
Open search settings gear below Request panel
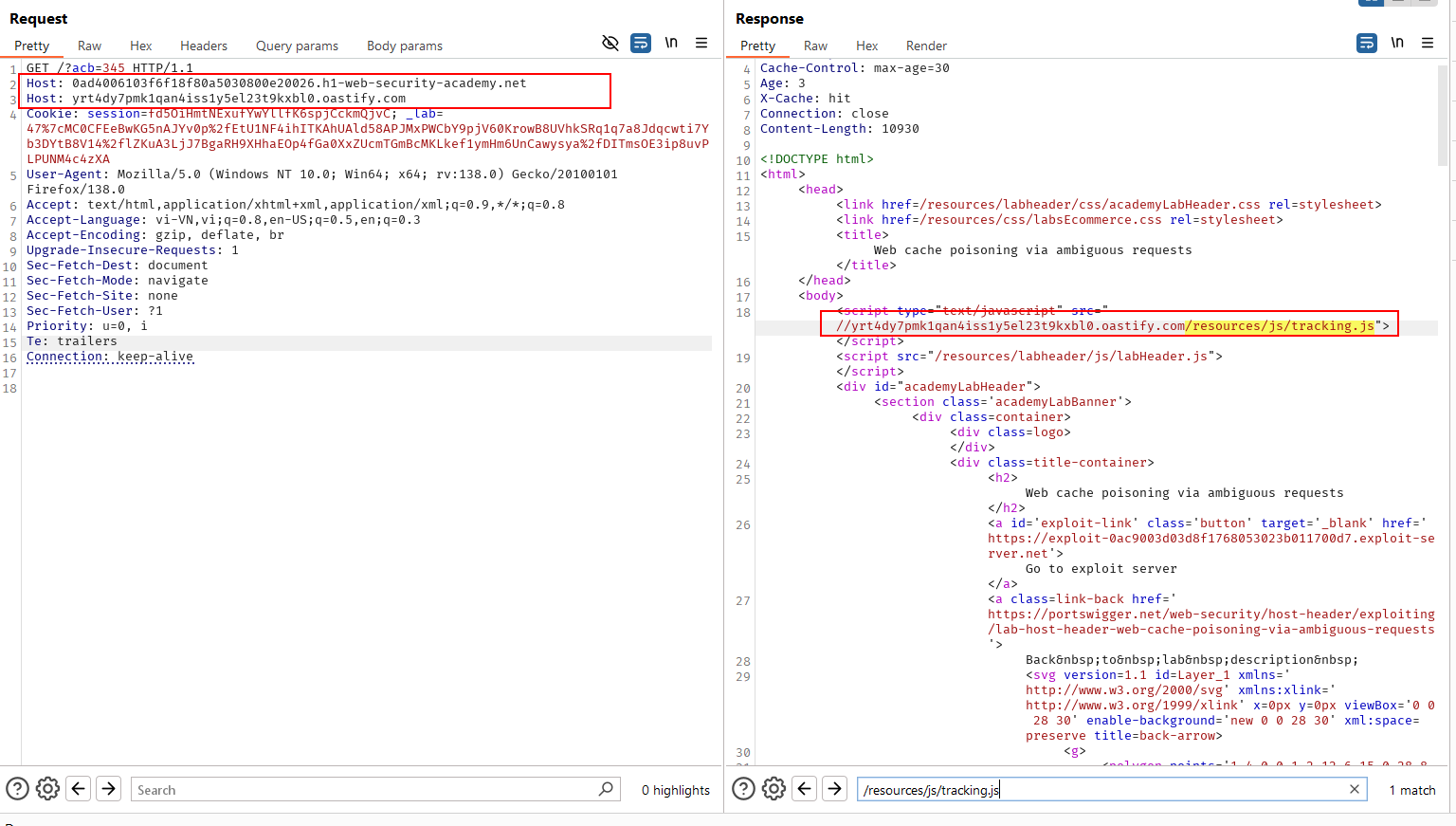47,789
